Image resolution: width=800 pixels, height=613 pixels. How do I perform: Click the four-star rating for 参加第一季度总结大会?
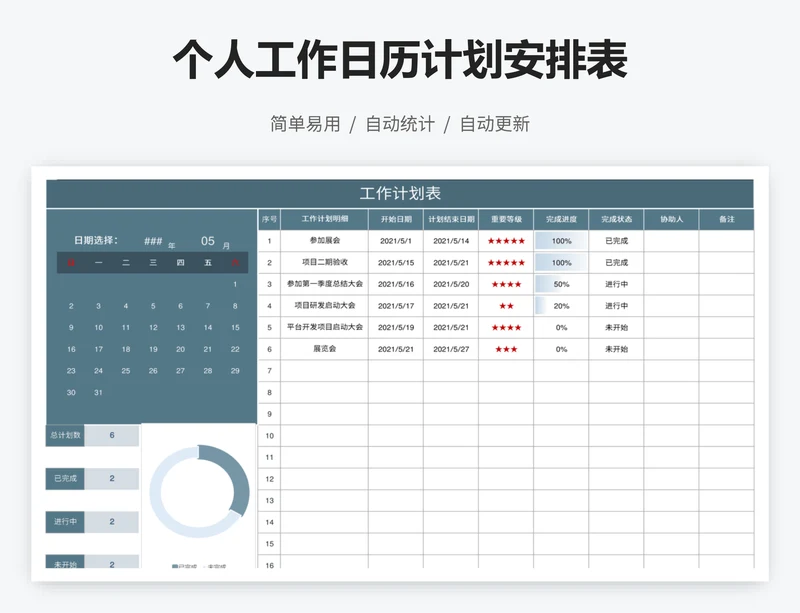[506, 284]
